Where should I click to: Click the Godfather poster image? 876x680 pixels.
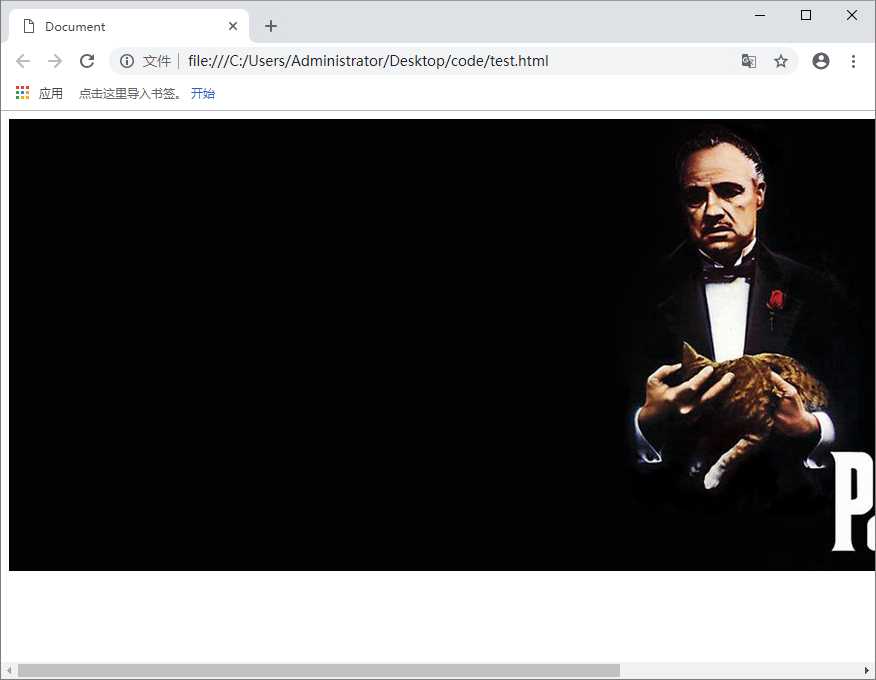442,345
